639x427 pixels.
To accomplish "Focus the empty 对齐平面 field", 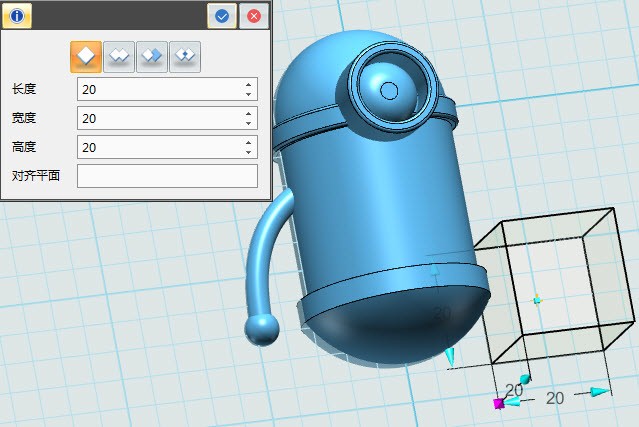I will coord(167,176).
